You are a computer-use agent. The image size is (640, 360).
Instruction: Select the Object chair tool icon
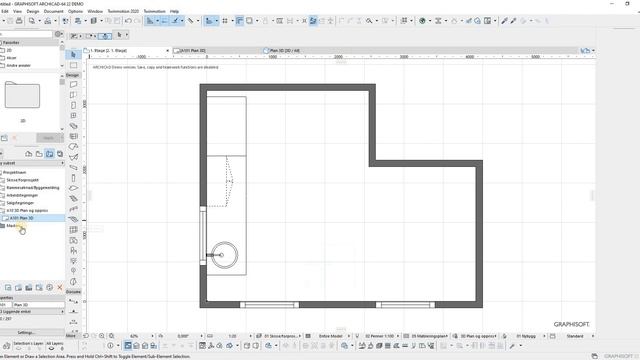pos(73,251)
